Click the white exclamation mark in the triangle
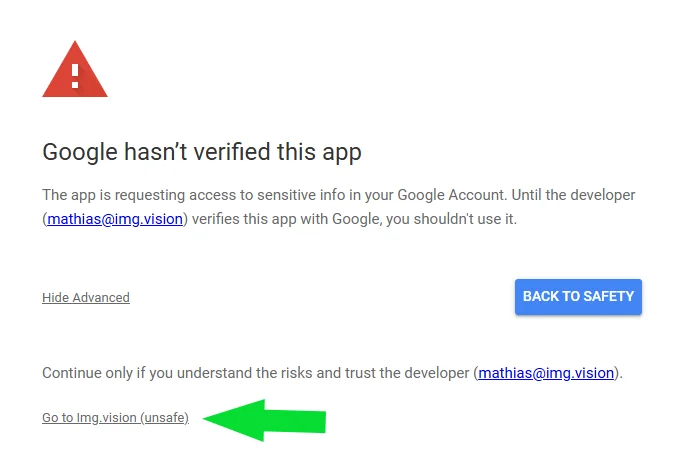The width and height of the screenshot is (690, 466). [75, 76]
